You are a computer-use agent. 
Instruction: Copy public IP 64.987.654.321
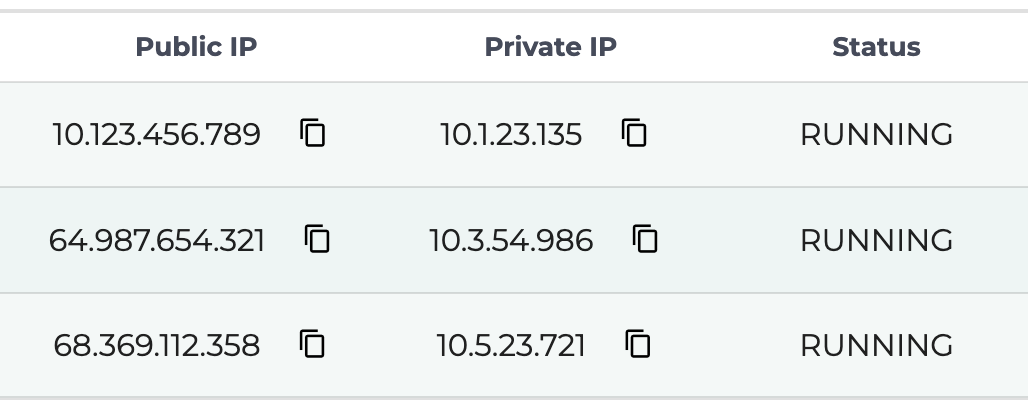pos(318,239)
